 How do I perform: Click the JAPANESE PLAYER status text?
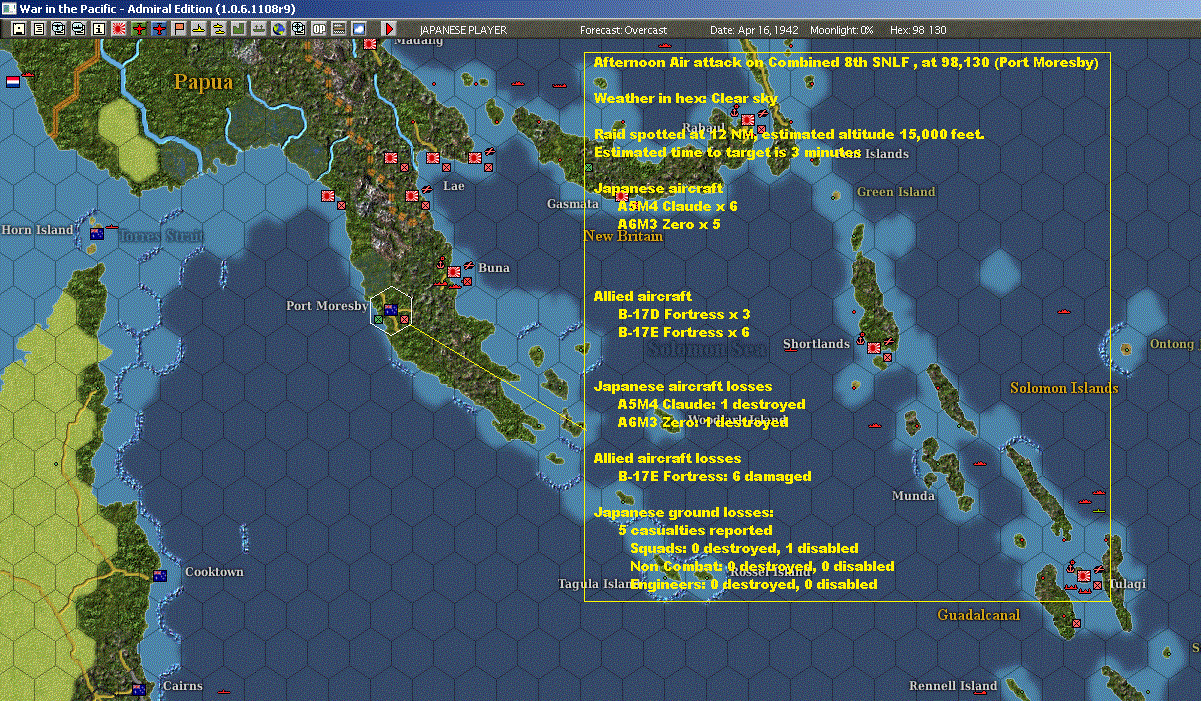point(463,30)
